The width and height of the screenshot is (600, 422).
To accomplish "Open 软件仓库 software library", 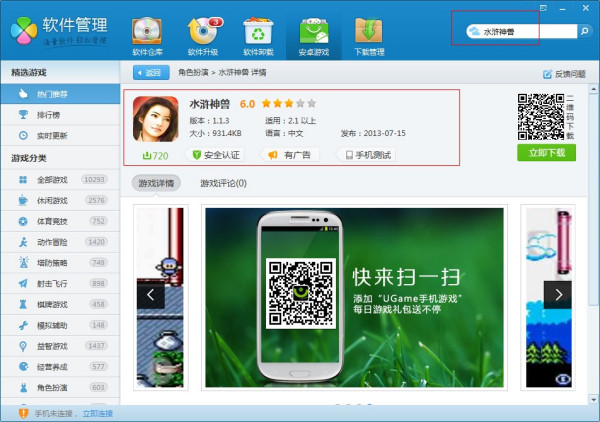I will tap(147, 37).
